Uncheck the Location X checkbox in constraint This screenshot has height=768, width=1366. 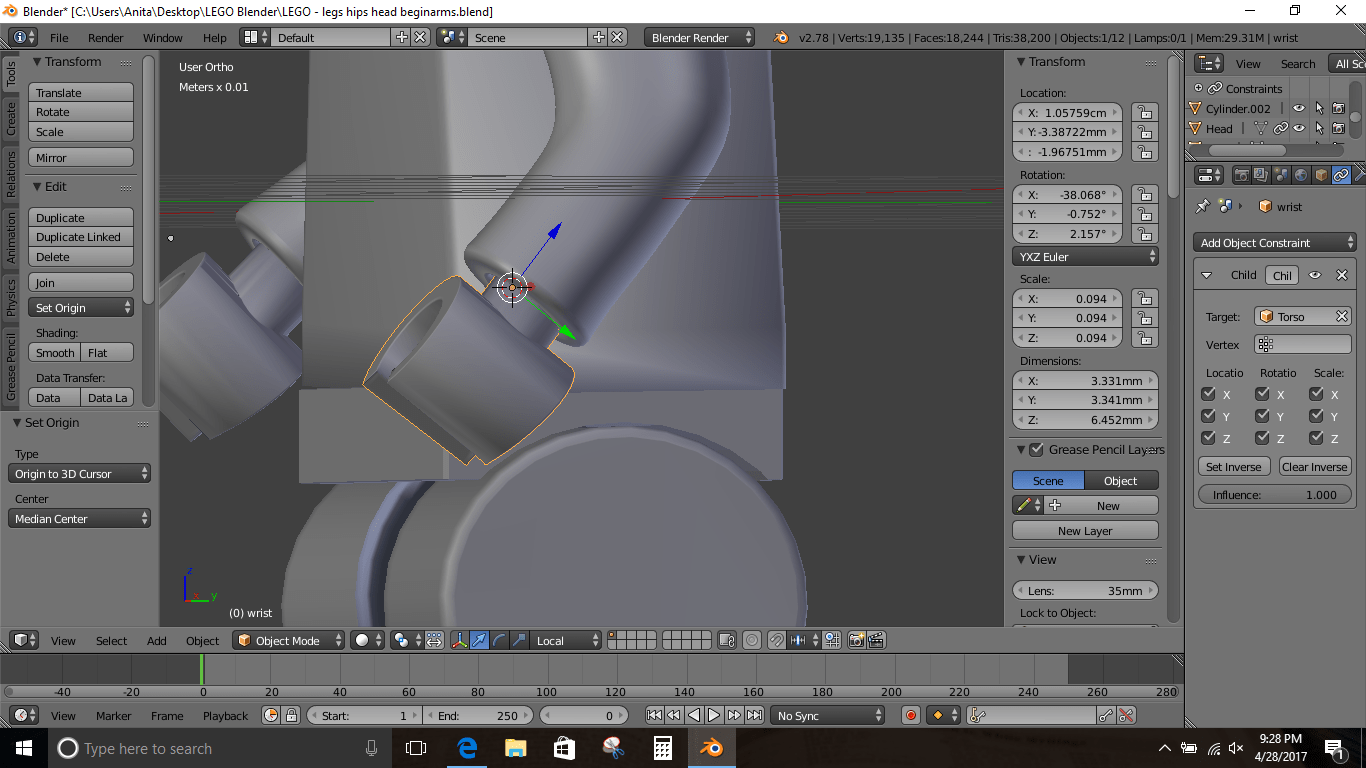(x=1209, y=395)
